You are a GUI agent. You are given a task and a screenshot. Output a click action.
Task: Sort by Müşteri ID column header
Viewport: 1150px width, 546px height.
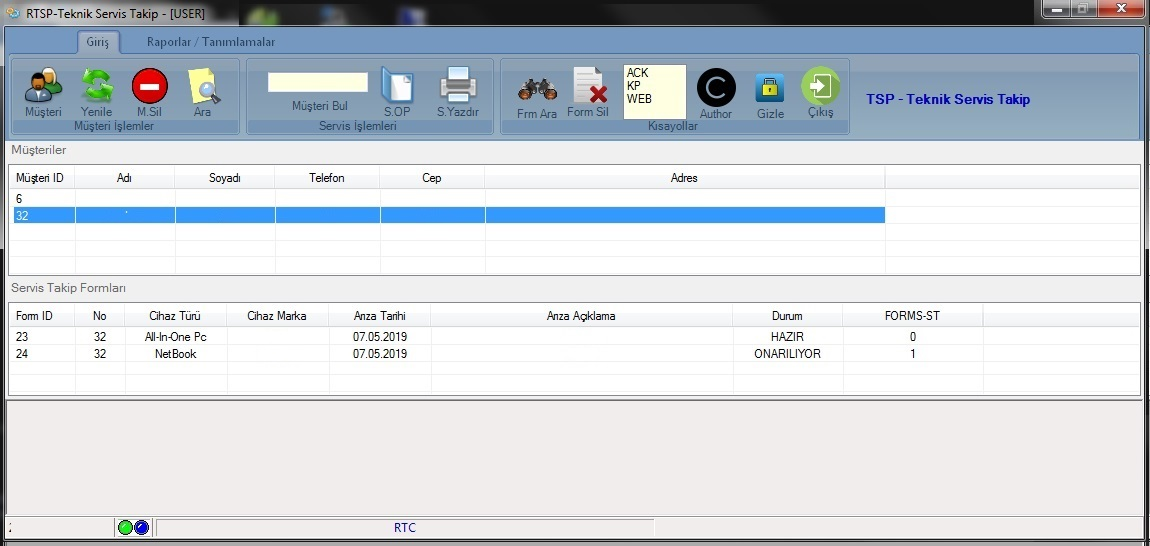point(44,178)
